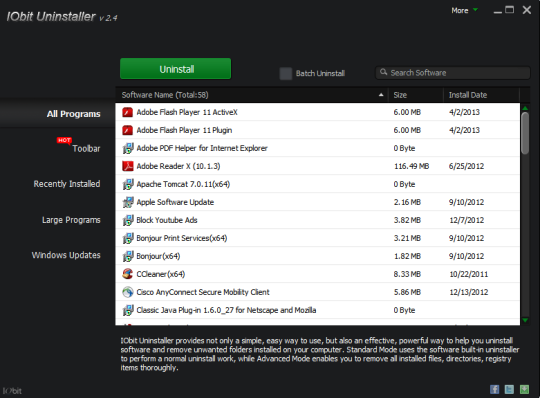The image size is (540, 398).
Task: Minimize the IObit Uninstaller window
Action: [x=497, y=12]
